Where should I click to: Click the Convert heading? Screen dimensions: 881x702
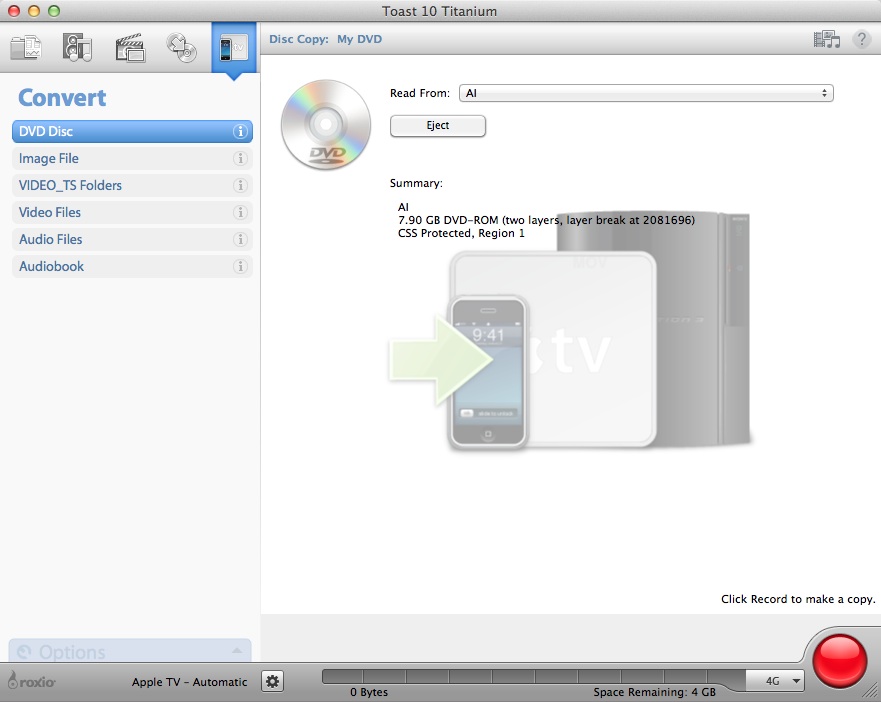[x=62, y=98]
